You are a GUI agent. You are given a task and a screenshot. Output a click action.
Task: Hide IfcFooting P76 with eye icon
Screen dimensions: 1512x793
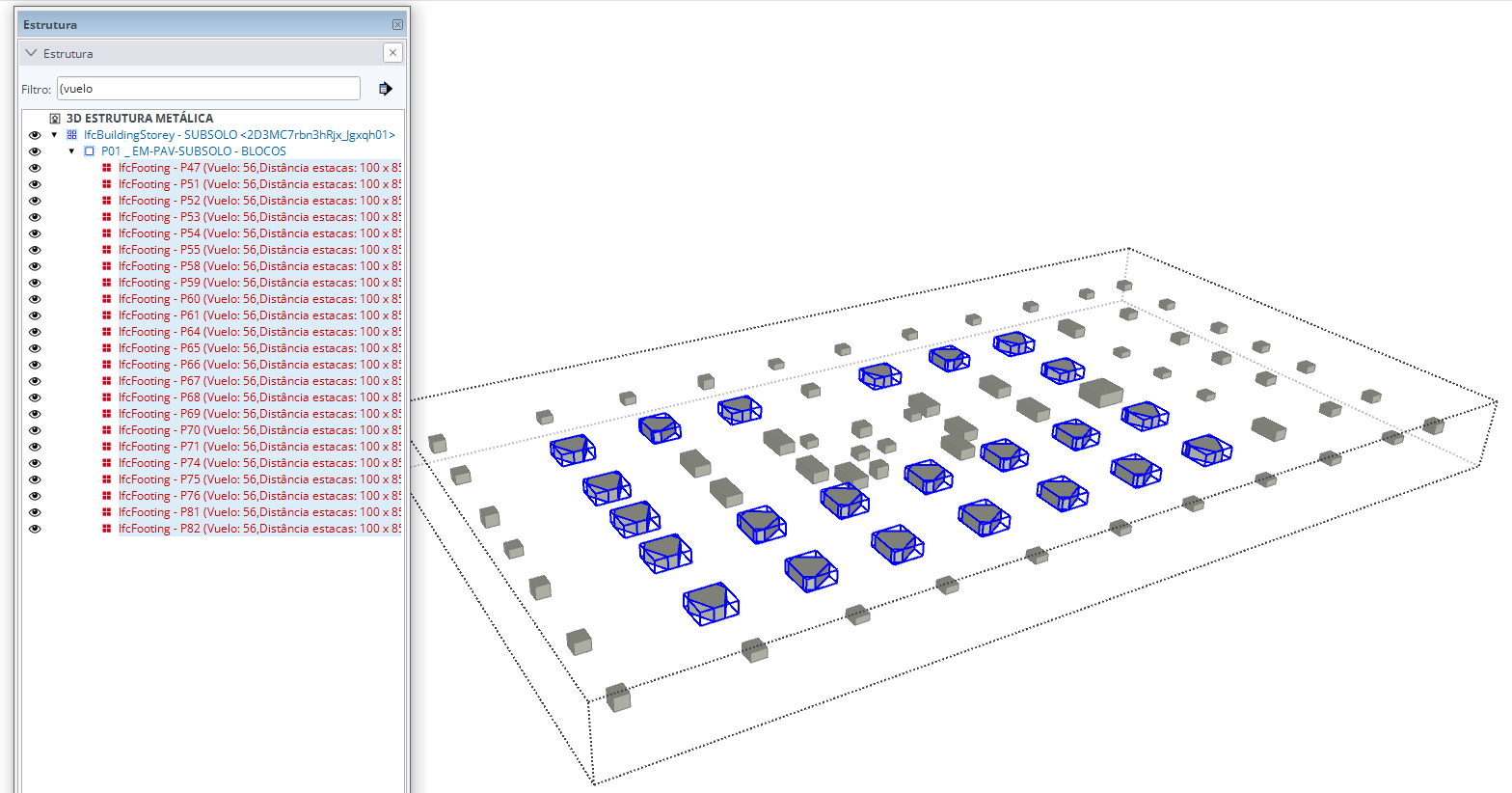pyautogui.click(x=35, y=496)
